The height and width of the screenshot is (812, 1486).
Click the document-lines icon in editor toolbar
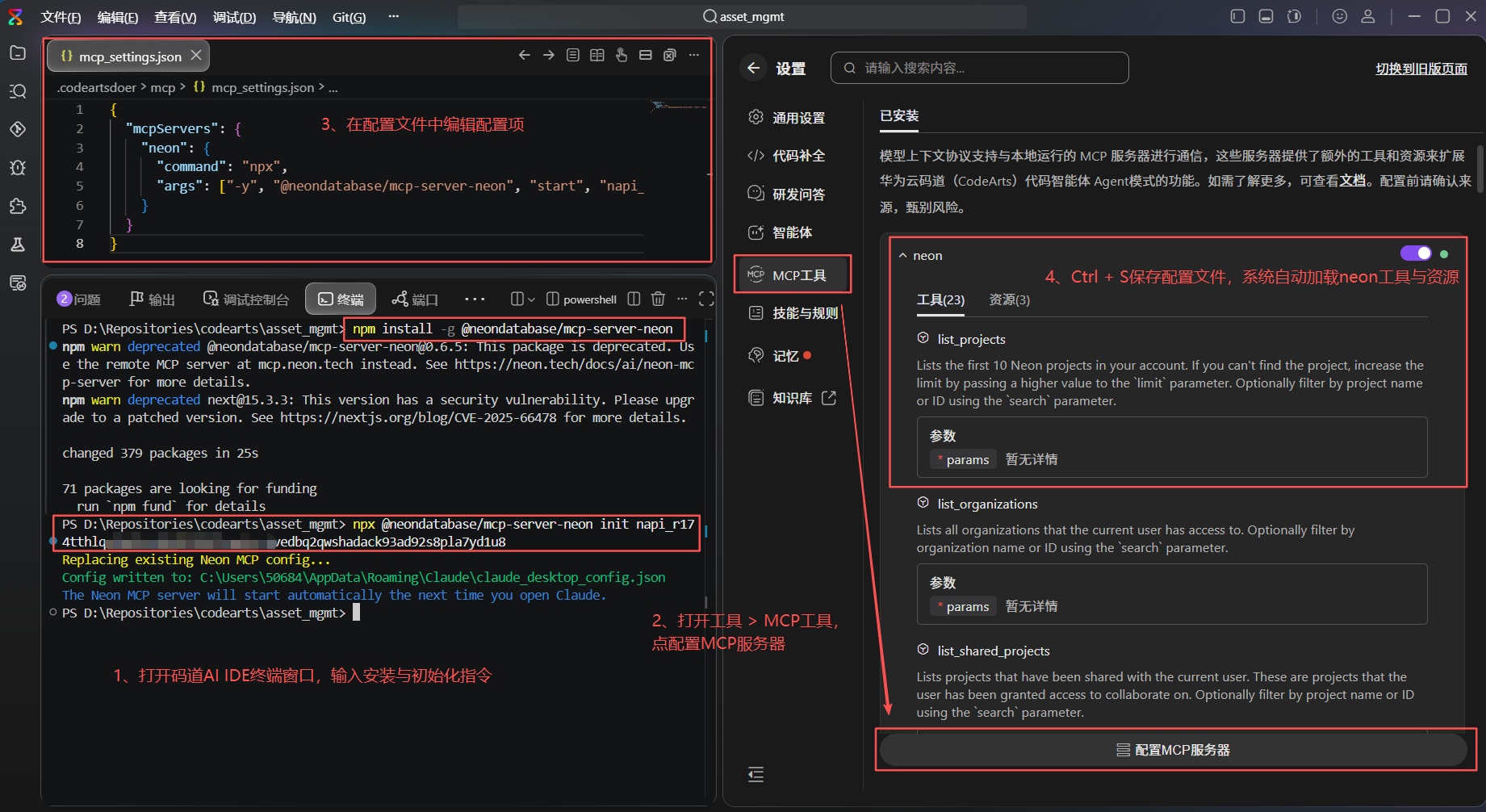(573, 55)
